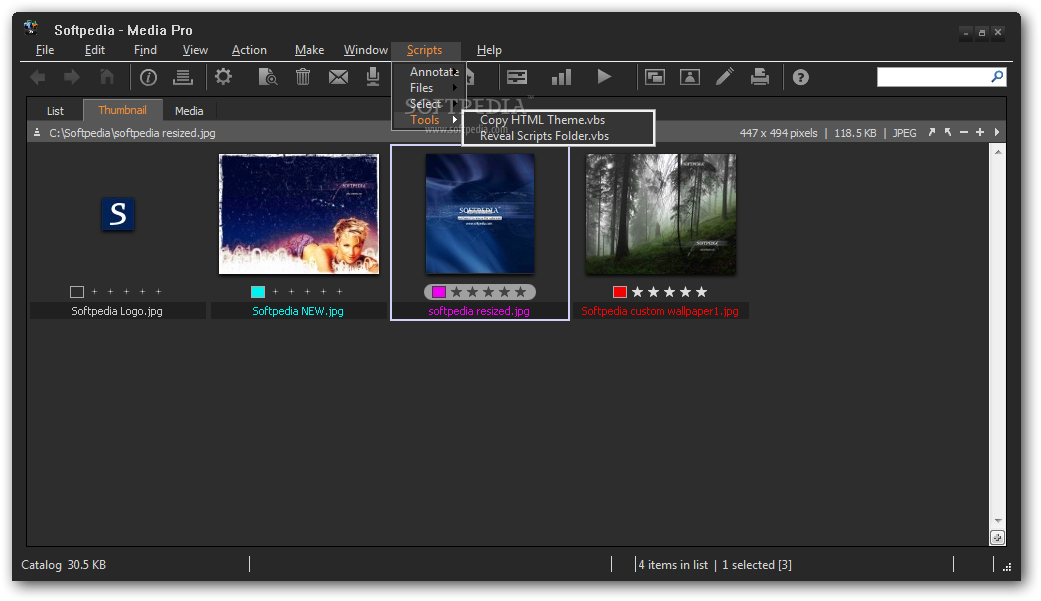1041x601 pixels.
Task: Open the Help menu
Action: 489,50
